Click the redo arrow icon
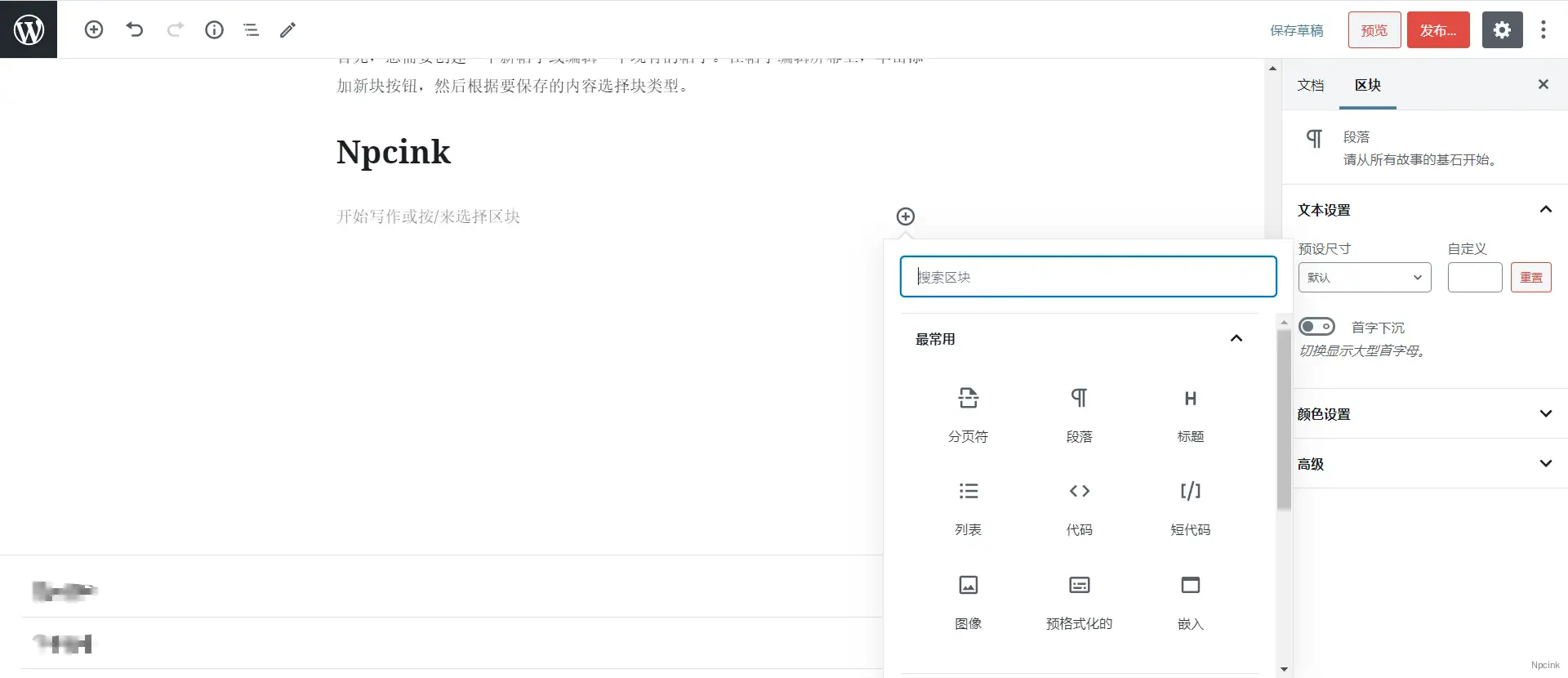The image size is (1568, 678). 175,30
